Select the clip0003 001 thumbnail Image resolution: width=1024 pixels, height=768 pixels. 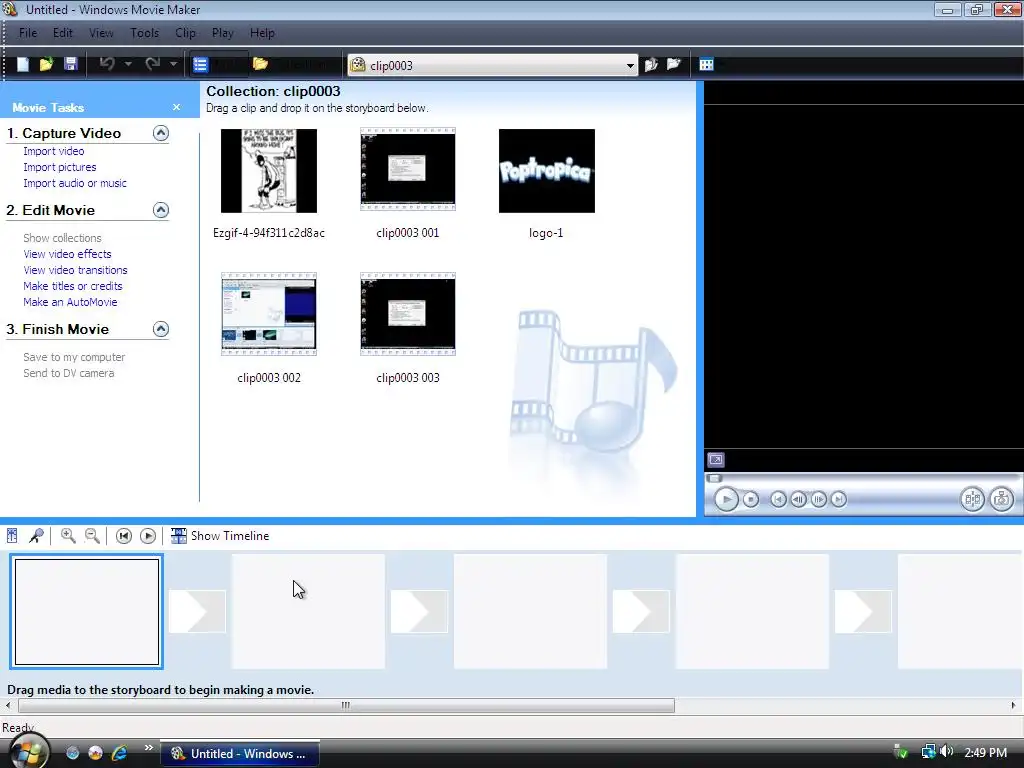coord(408,170)
